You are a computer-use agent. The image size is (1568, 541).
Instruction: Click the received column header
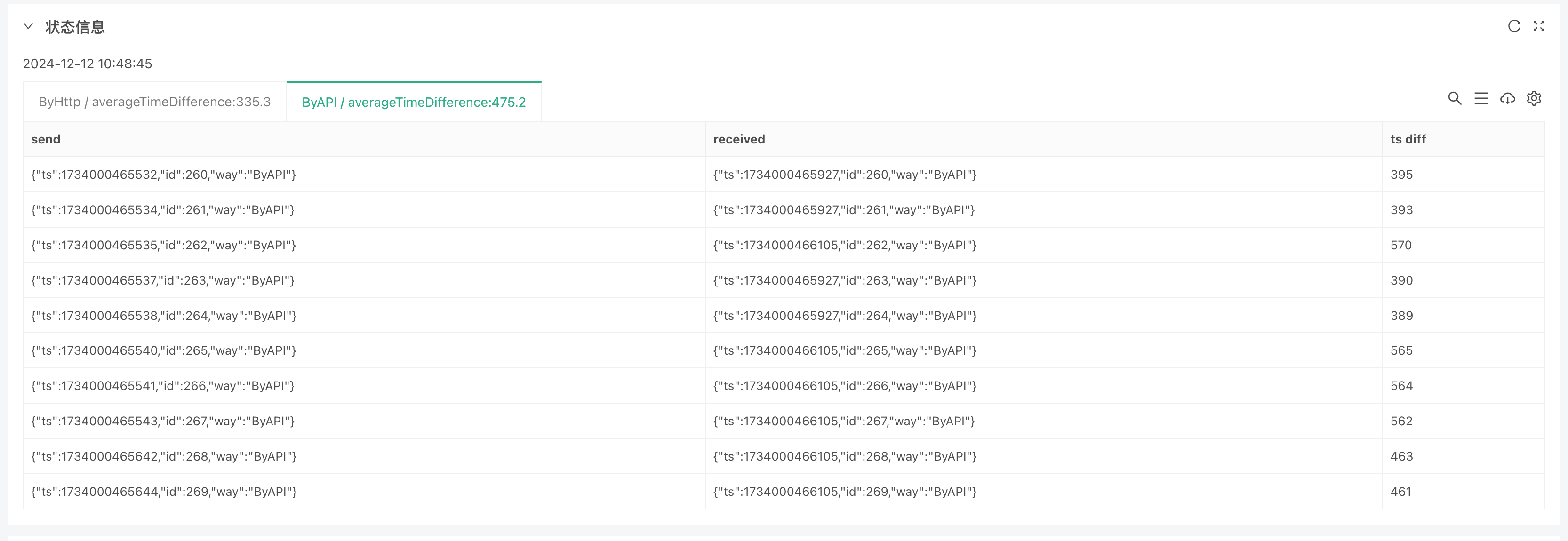coord(738,139)
